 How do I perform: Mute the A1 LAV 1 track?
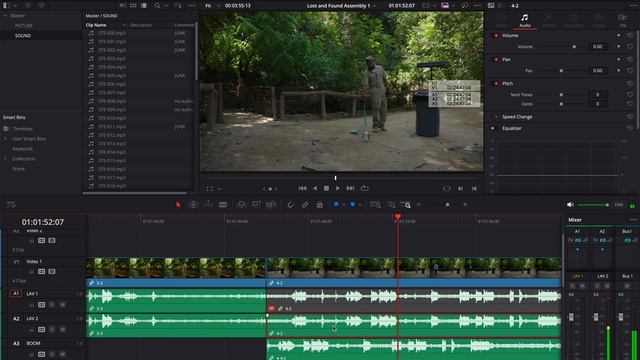[62, 304]
